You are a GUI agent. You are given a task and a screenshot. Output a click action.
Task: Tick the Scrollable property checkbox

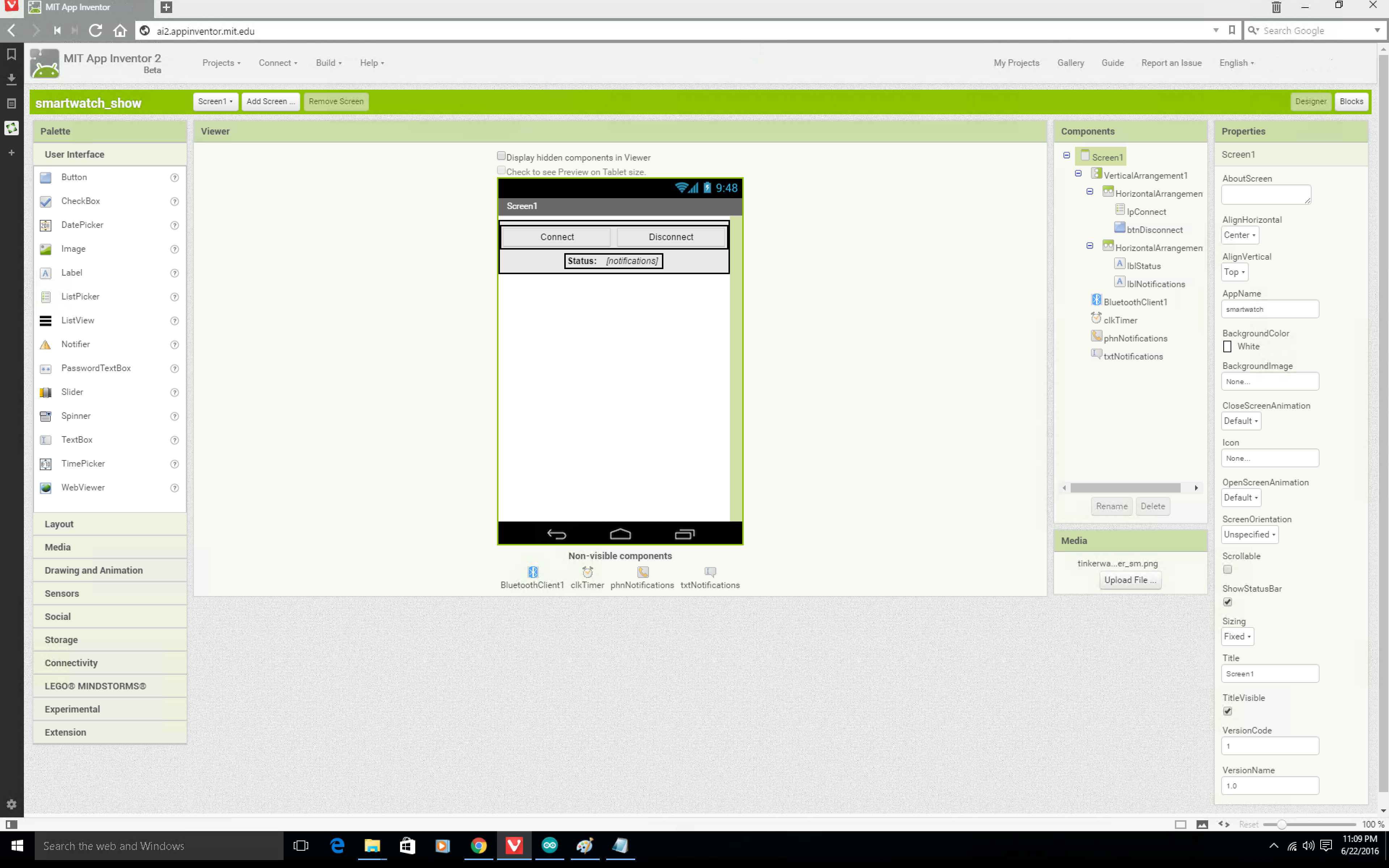pyautogui.click(x=1227, y=570)
